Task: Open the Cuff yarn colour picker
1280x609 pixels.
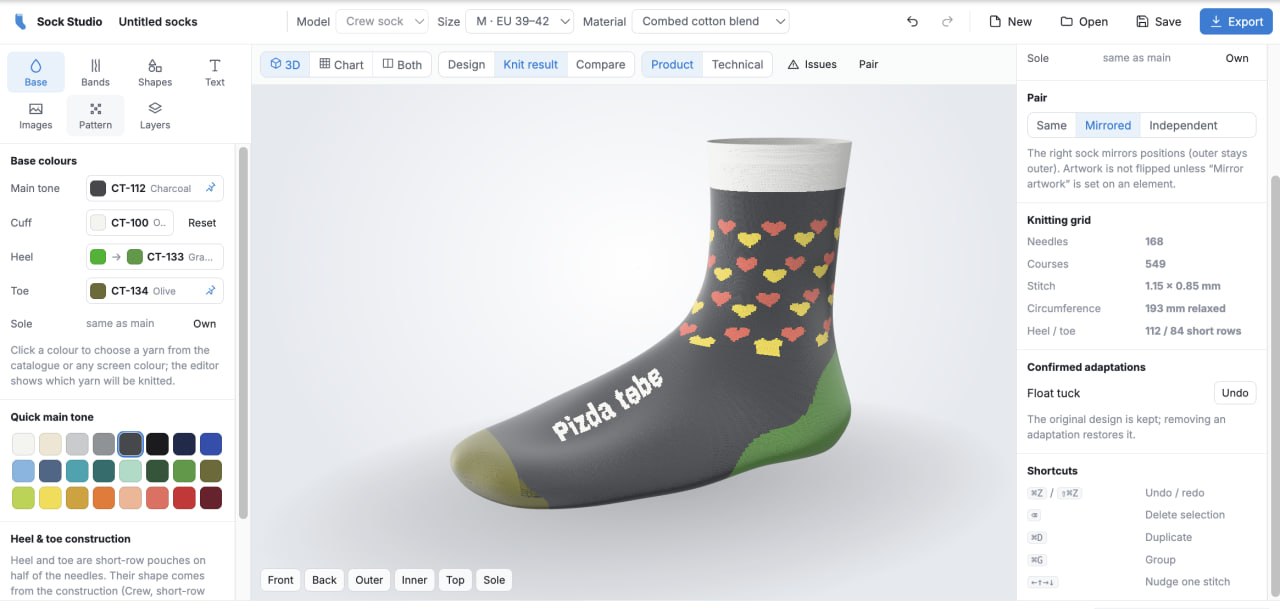Action: 130,223
